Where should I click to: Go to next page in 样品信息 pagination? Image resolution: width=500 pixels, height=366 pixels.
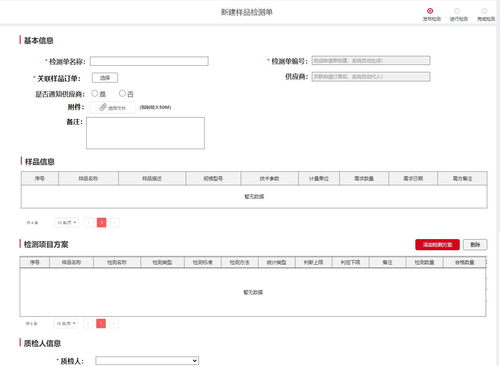click(114, 222)
